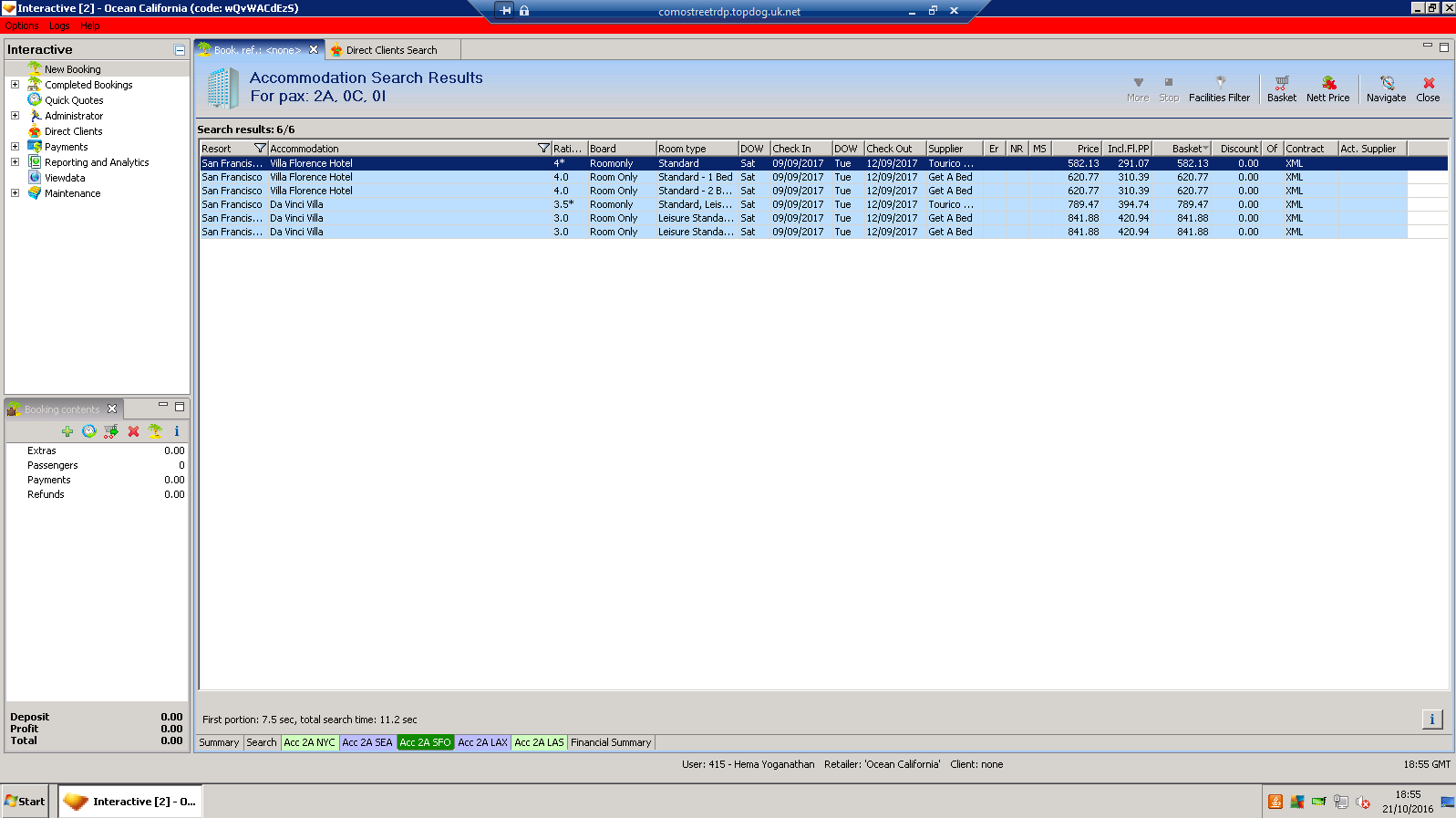Click the muted volume tray icon
The width and height of the screenshot is (1456, 818).
pyautogui.click(x=1363, y=802)
